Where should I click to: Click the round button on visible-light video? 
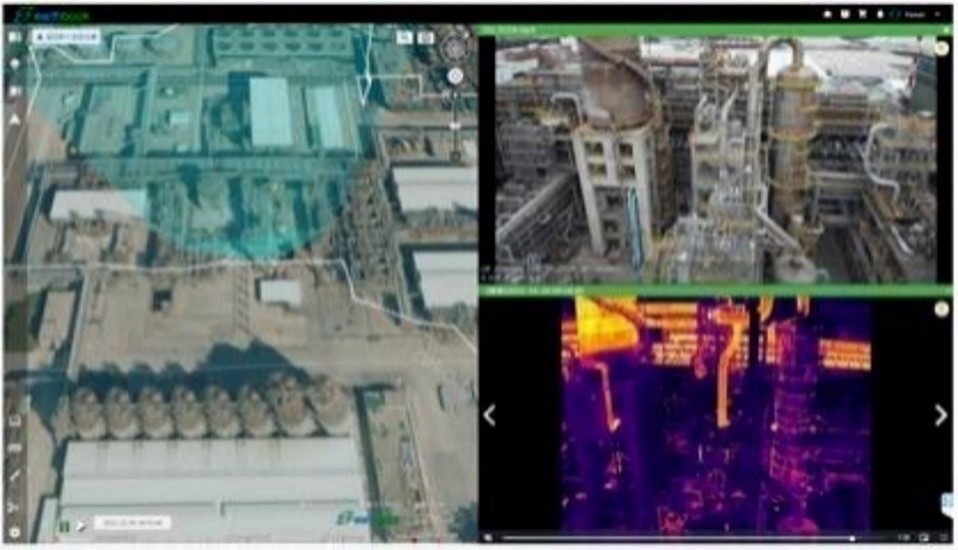tap(942, 47)
